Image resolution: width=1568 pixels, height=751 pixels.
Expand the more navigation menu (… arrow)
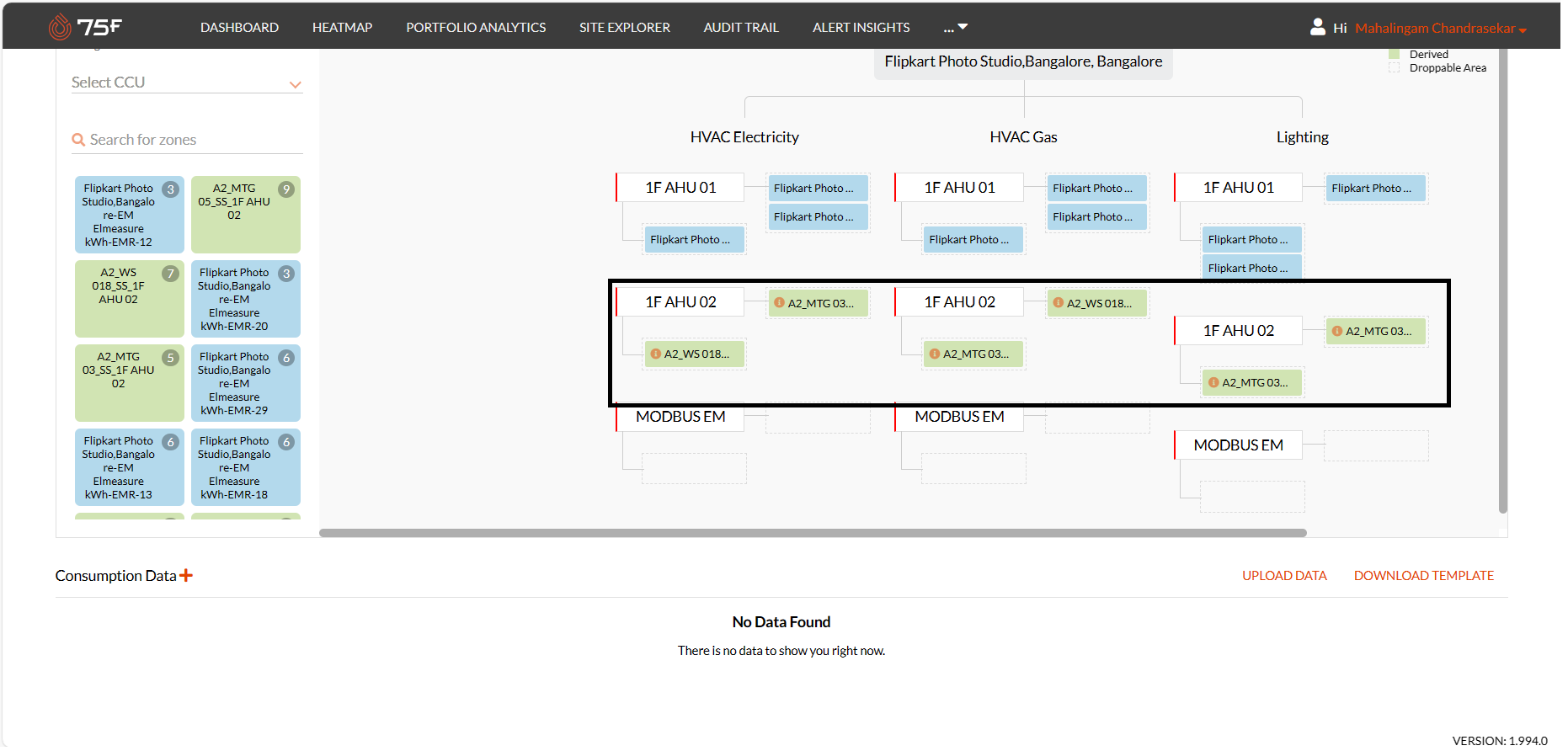(x=956, y=28)
